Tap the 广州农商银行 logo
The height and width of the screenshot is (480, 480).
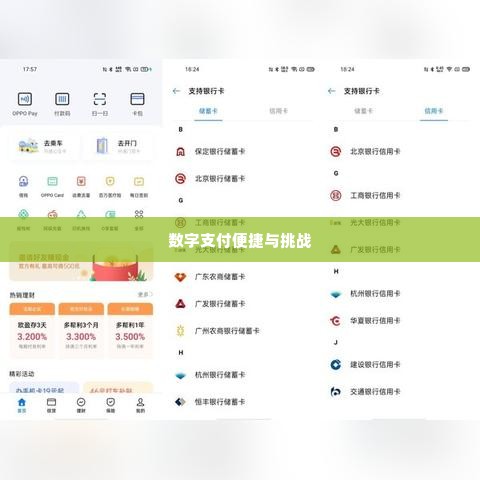[180, 331]
